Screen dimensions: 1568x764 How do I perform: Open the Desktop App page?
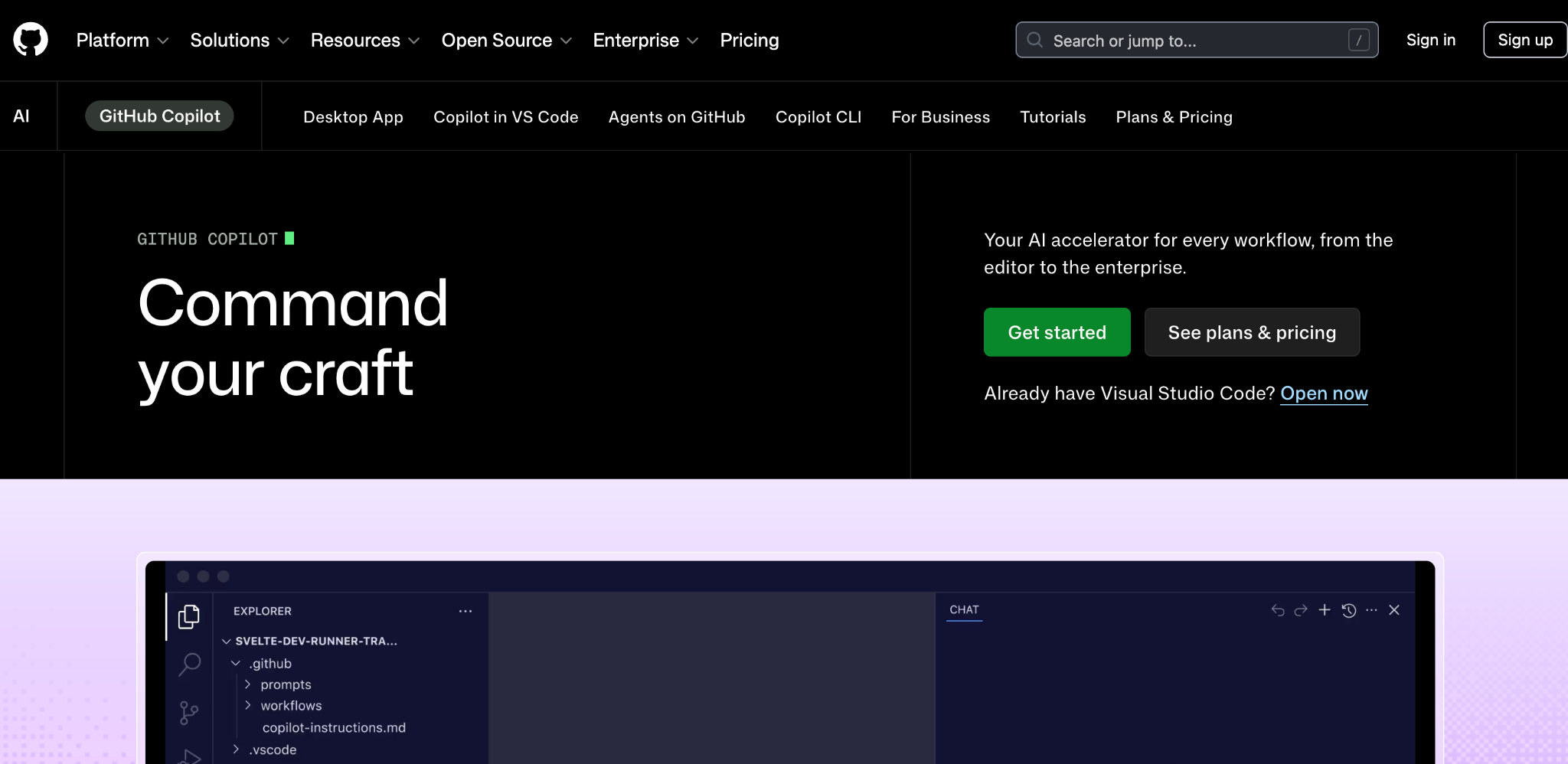(x=353, y=117)
